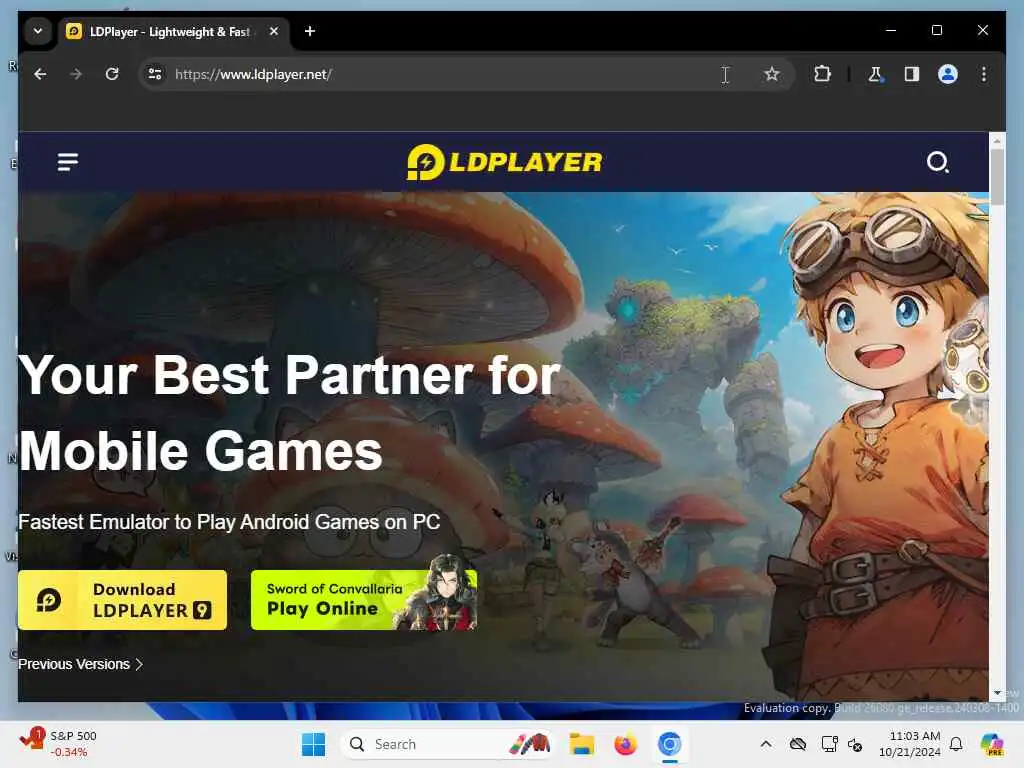Click the taskbar Search box

point(447,744)
